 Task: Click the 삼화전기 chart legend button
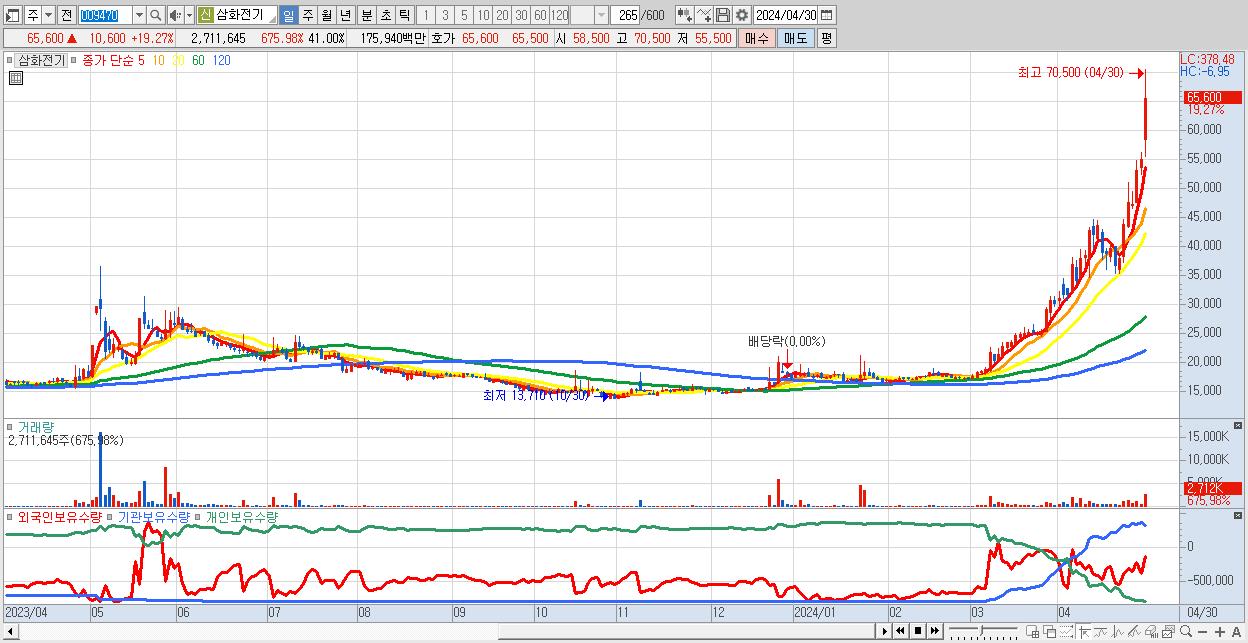(x=42, y=60)
